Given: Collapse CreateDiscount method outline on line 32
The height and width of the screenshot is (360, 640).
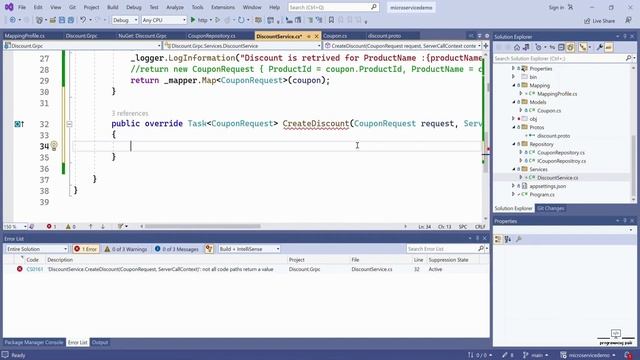Looking at the screenshot, I should (x=69, y=124).
